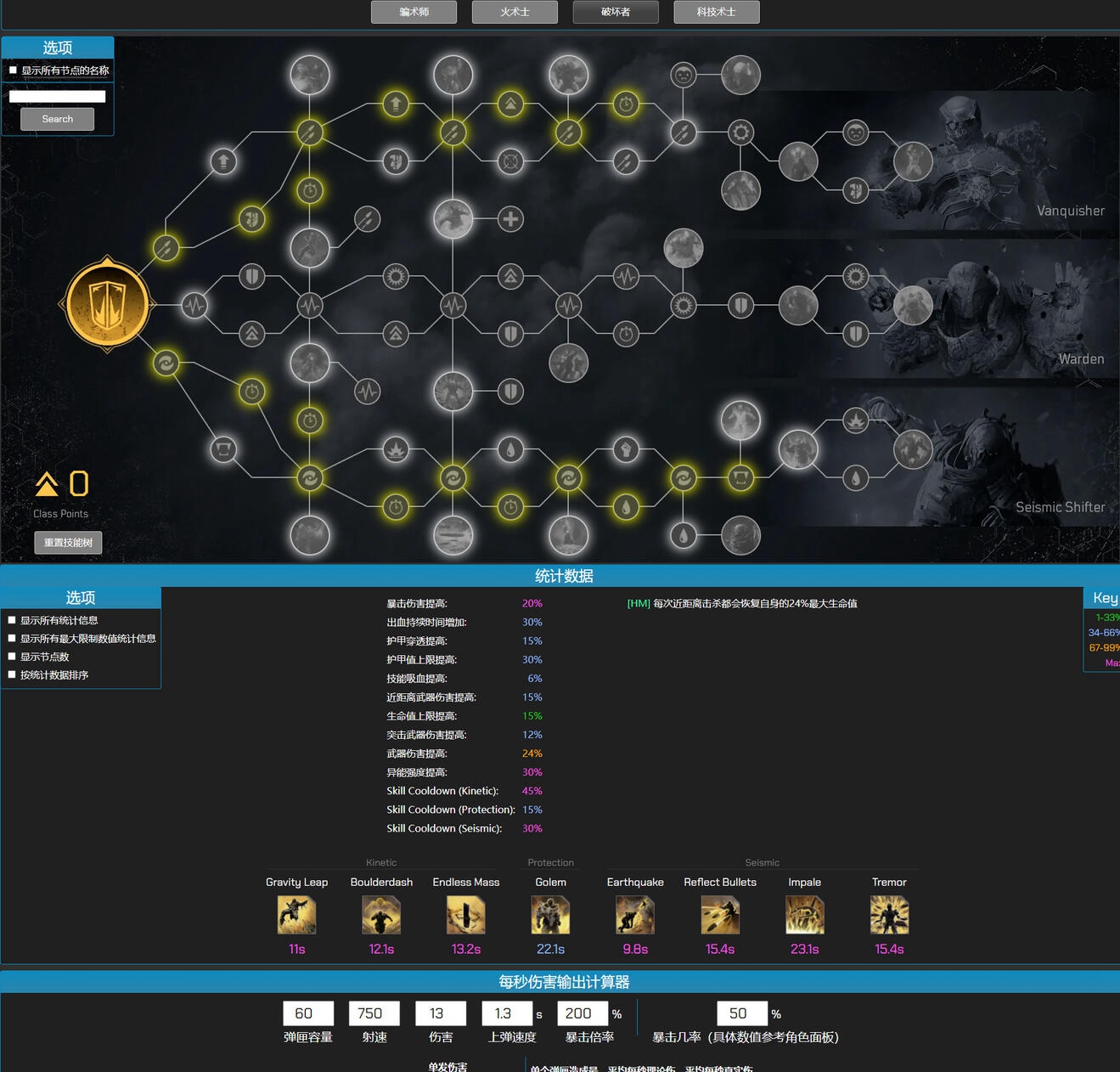Click the 生命值上限提高 stat row
1120x1072 pixels.
point(464,716)
